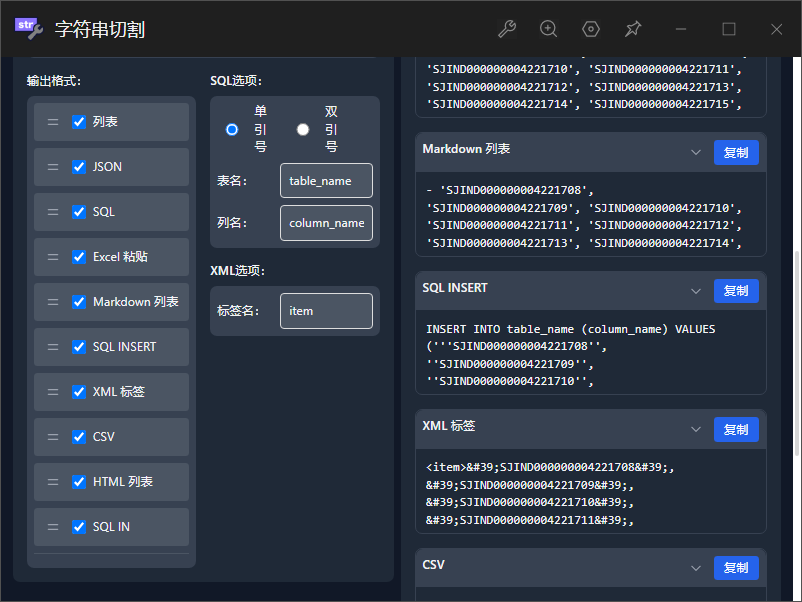The height and width of the screenshot is (602, 802).
Task: Click the str wrench app logo
Action: coord(29,29)
